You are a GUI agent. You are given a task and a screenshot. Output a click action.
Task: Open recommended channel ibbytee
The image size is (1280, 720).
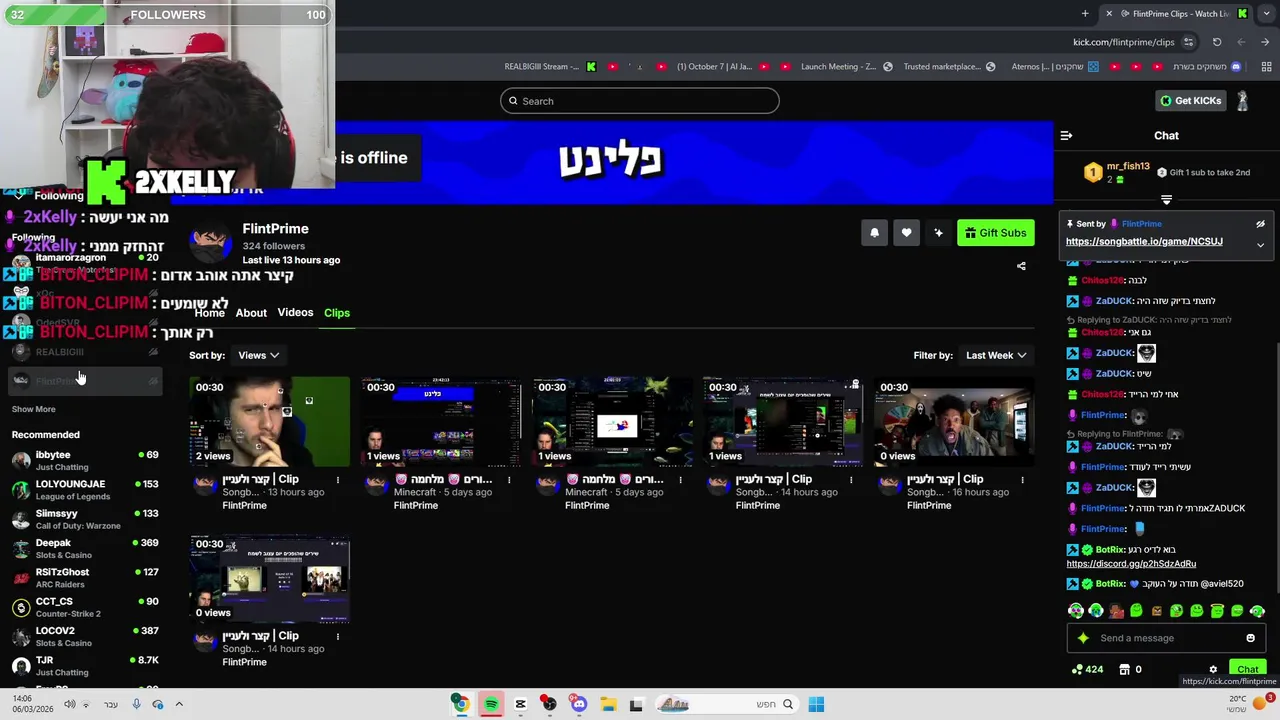tap(85, 460)
